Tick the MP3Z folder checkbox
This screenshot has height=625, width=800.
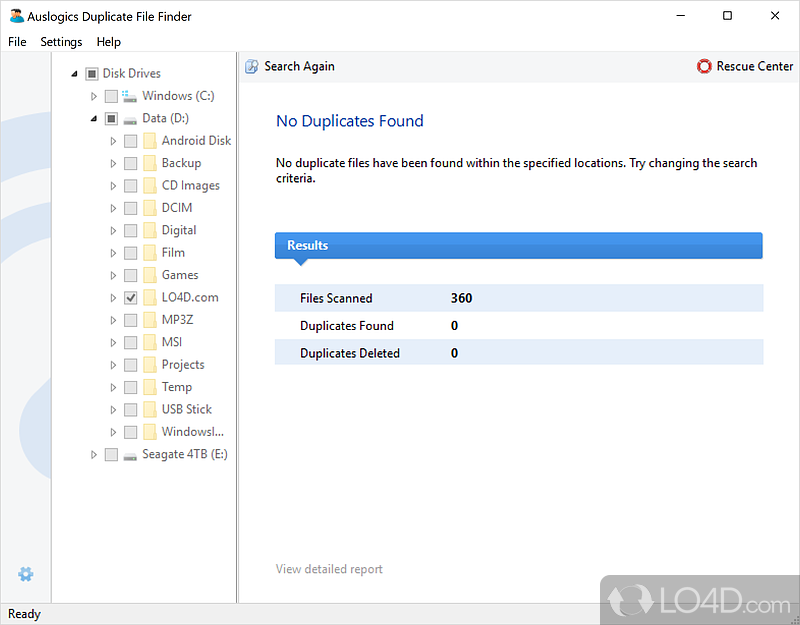131,320
